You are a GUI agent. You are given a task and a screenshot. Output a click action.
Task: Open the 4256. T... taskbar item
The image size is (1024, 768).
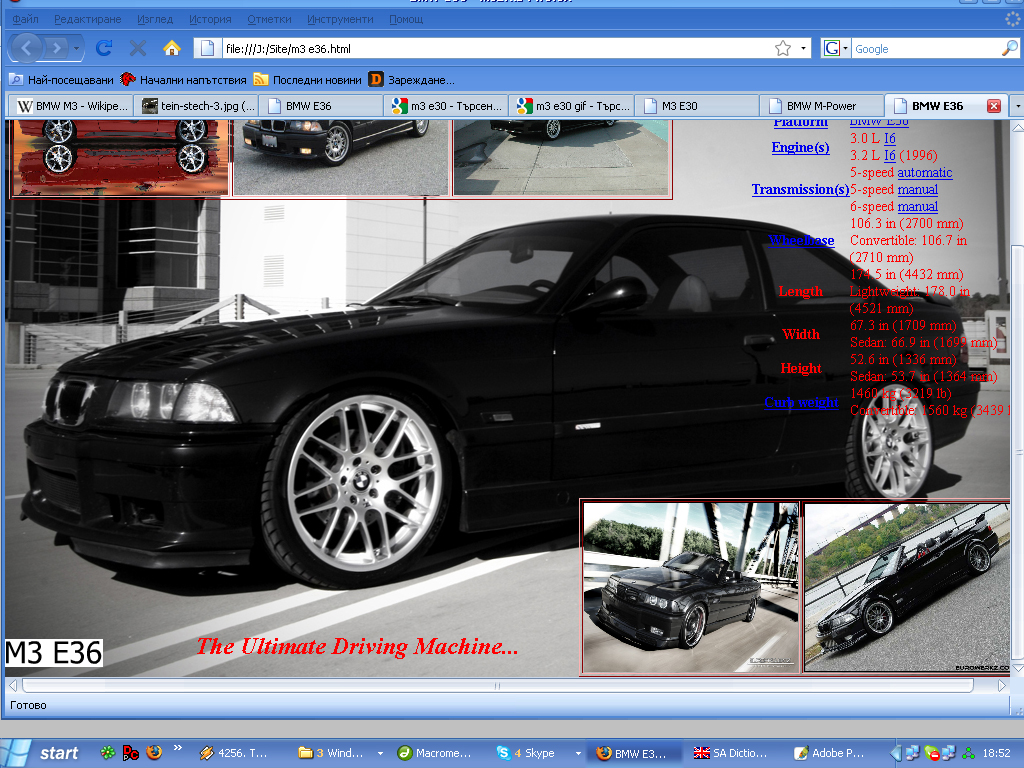coord(240,753)
